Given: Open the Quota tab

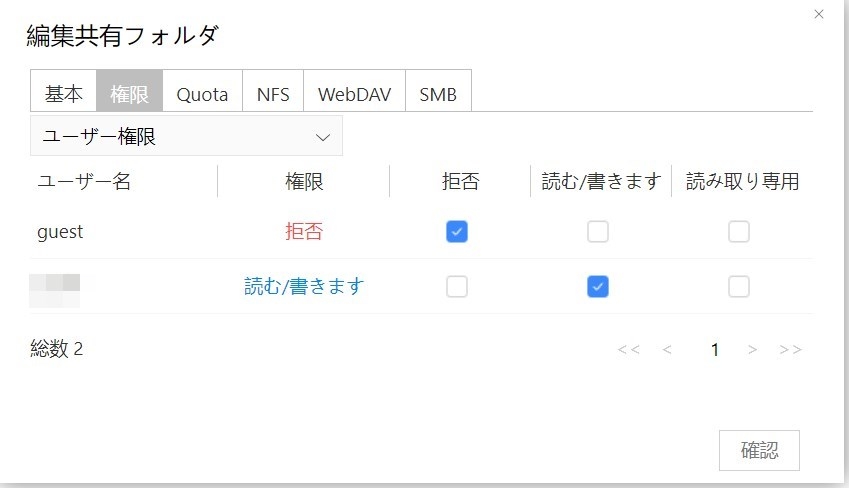Looking at the screenshot, I should [x=202, y=94].
